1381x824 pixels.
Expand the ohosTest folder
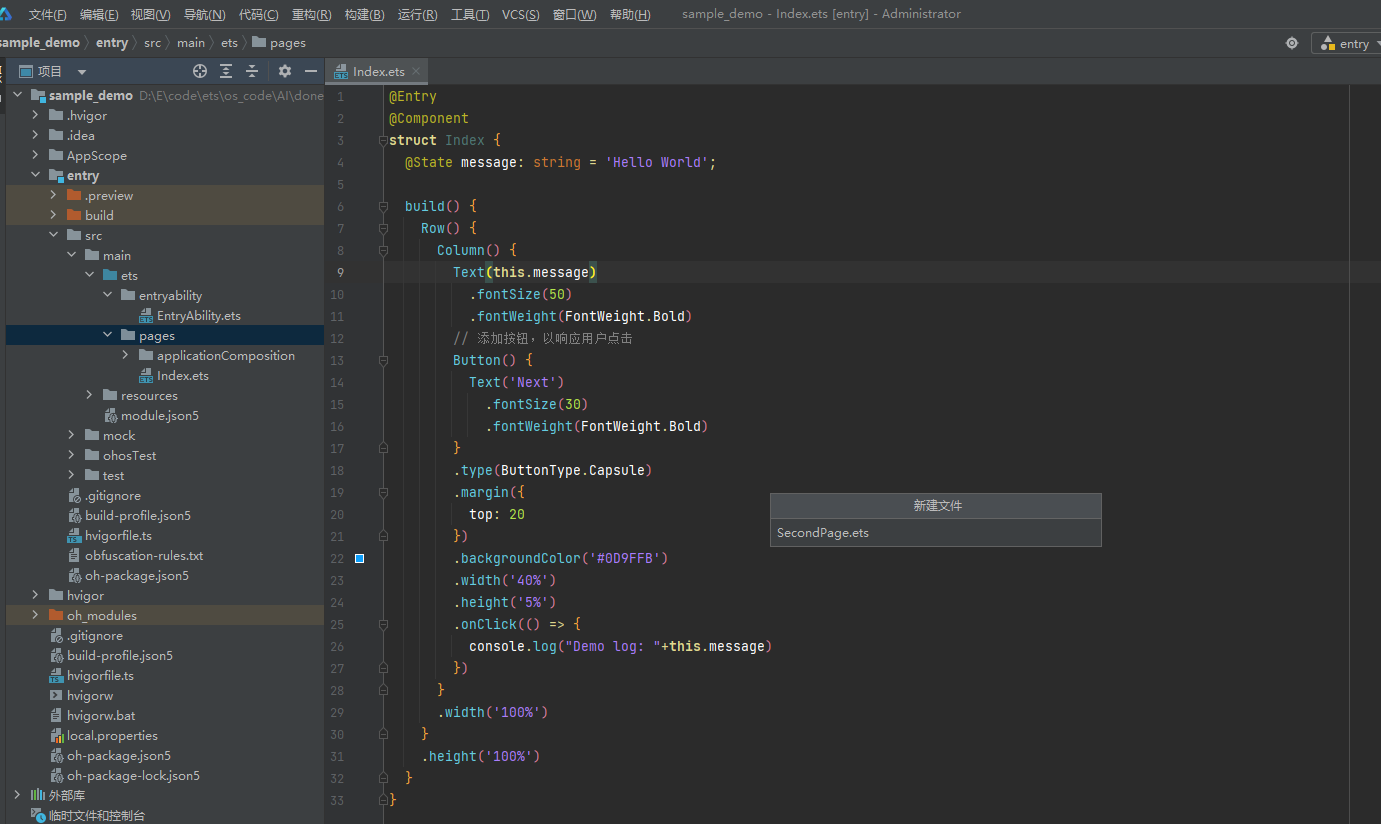tap(71, 456)
